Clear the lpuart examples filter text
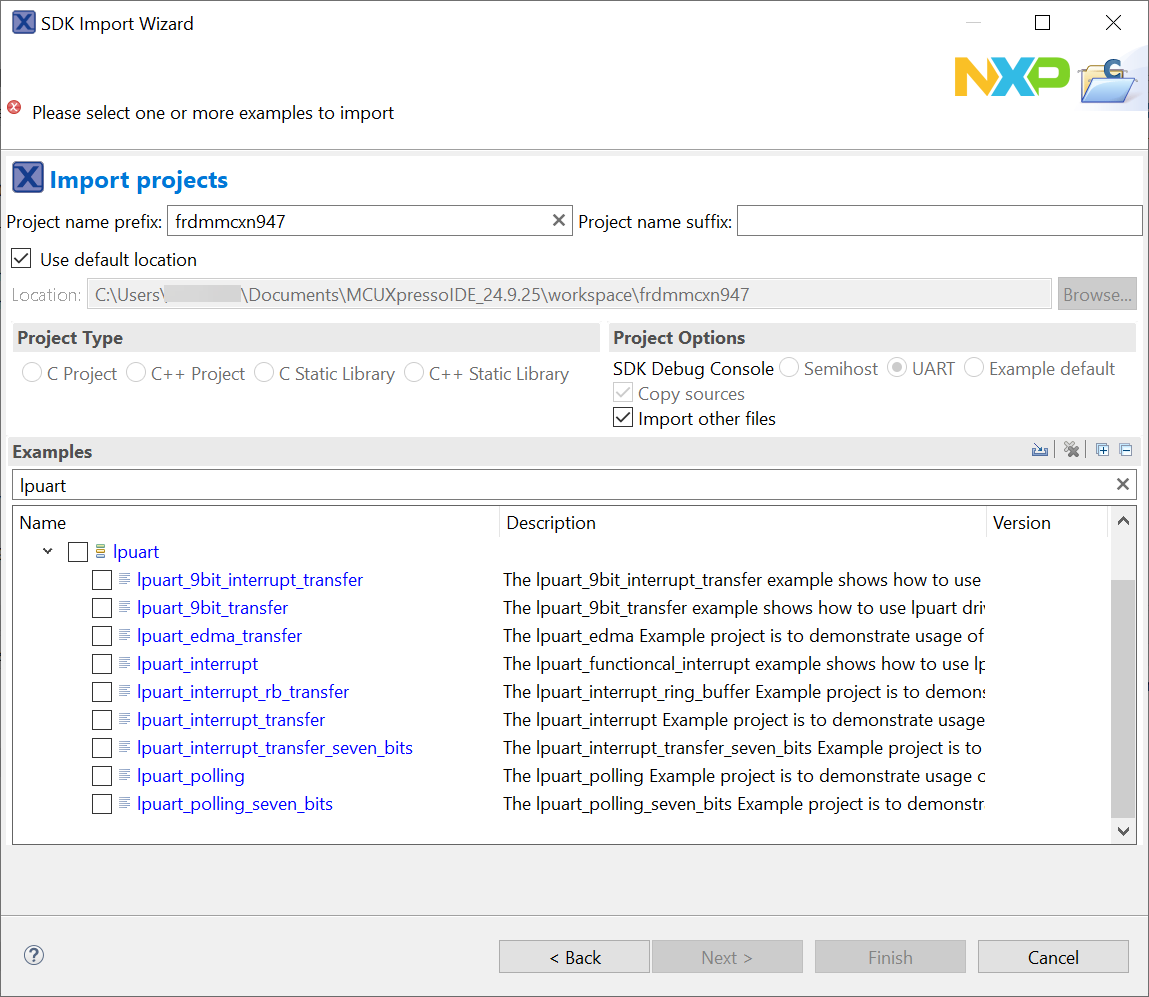This screenshot has height=997, width=1149. pyautogui.click(x=1123, y=485)
